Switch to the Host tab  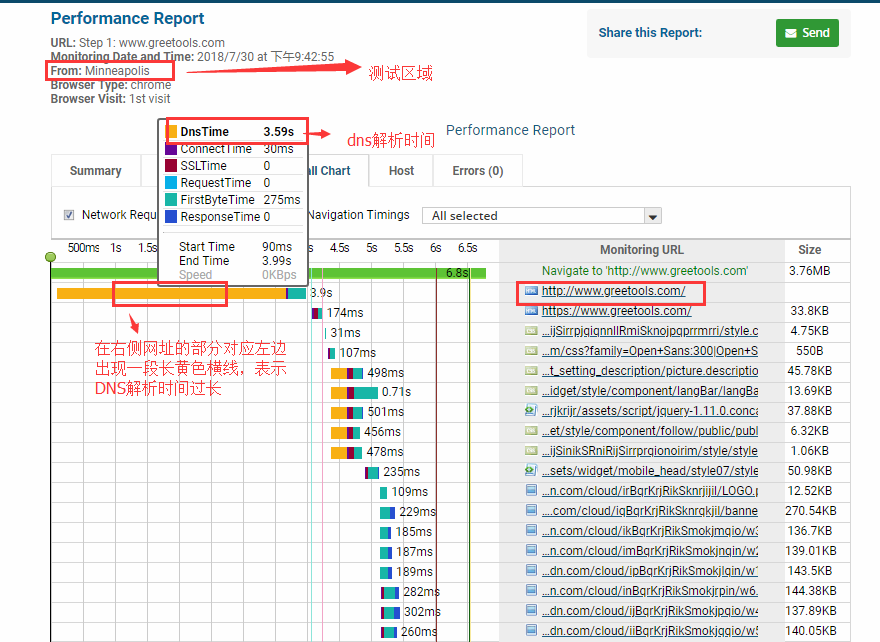point(402,171)
